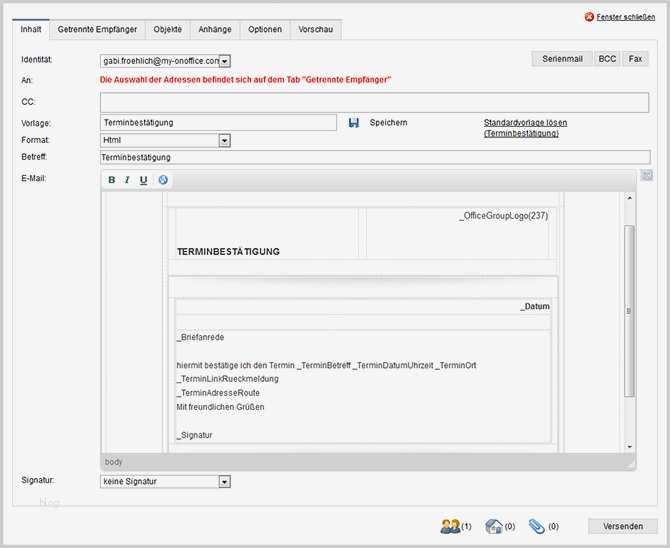Click the editor vertical scrollbar thumb
The image size is (670, 548).
click(629, 311)
